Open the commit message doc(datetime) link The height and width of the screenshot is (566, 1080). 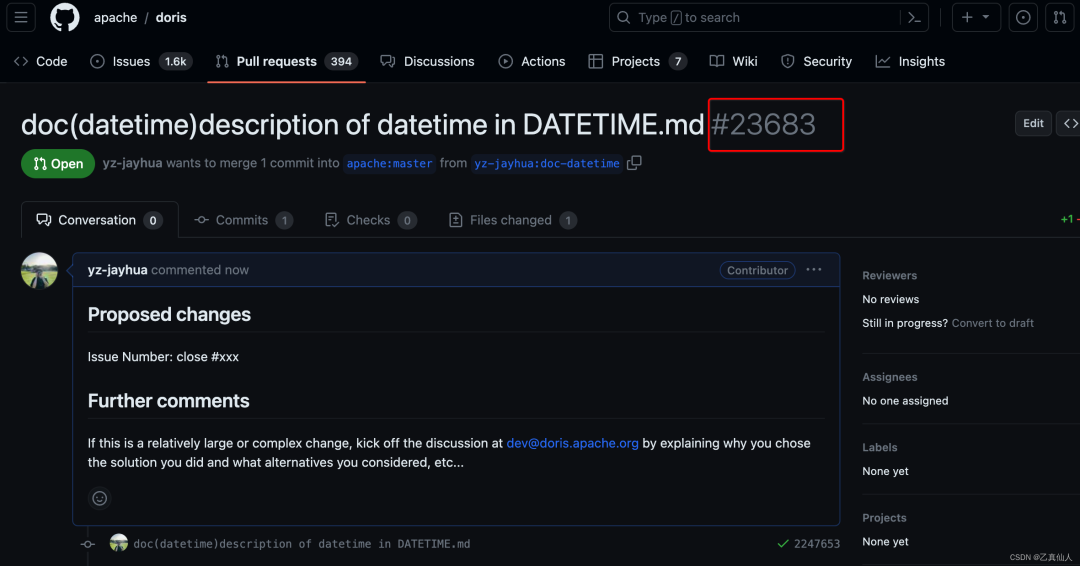302,544
